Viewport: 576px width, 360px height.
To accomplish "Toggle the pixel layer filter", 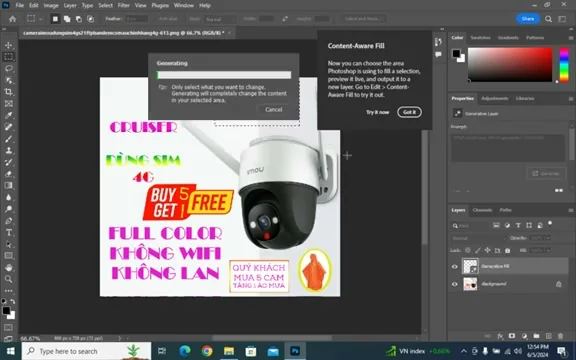I will pos(496,225).
